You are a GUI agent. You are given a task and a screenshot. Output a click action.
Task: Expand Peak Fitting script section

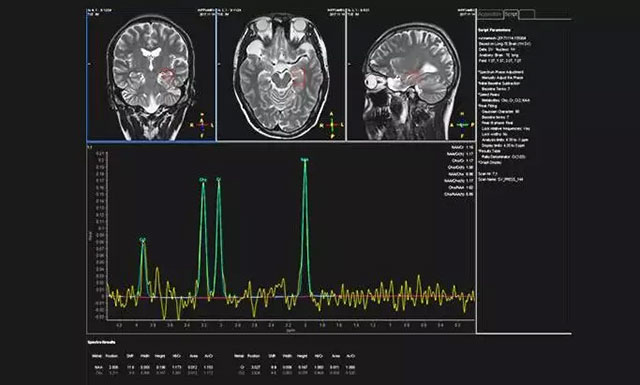tap(487, 106)
